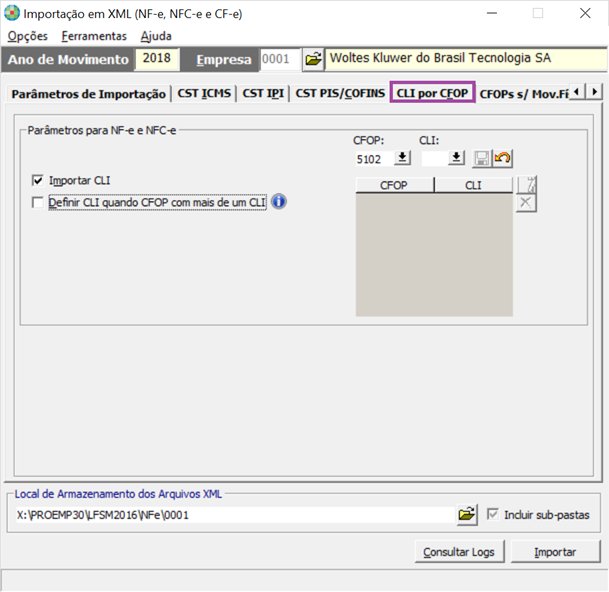The height and width of the screenshot is (592, 609).
Task: Open the CLI dropdown arrow
Action: pos(456,158)
